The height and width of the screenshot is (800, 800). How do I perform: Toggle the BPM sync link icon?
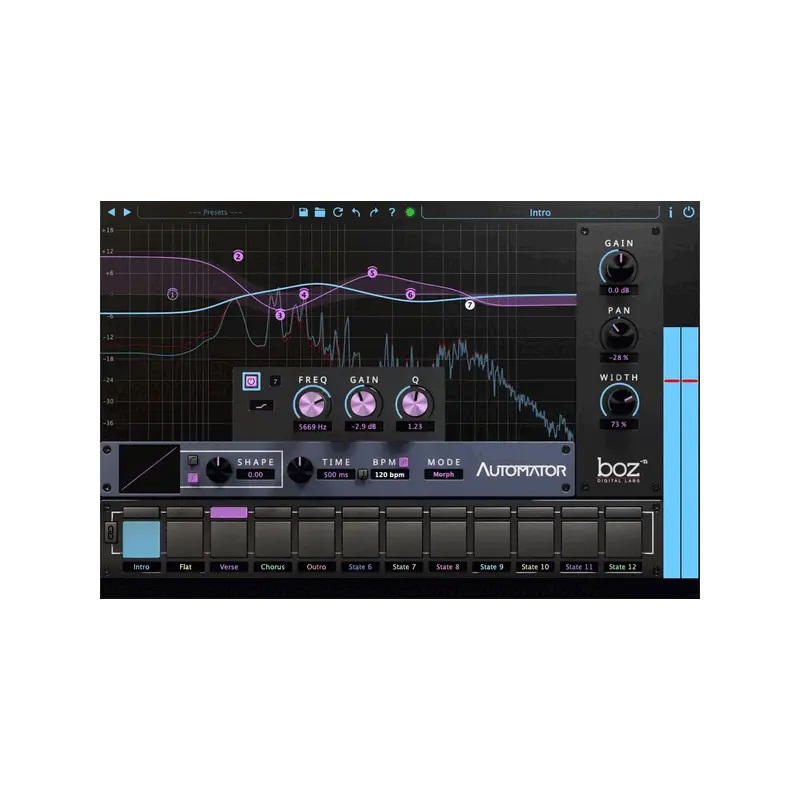(x=404, y=462)
